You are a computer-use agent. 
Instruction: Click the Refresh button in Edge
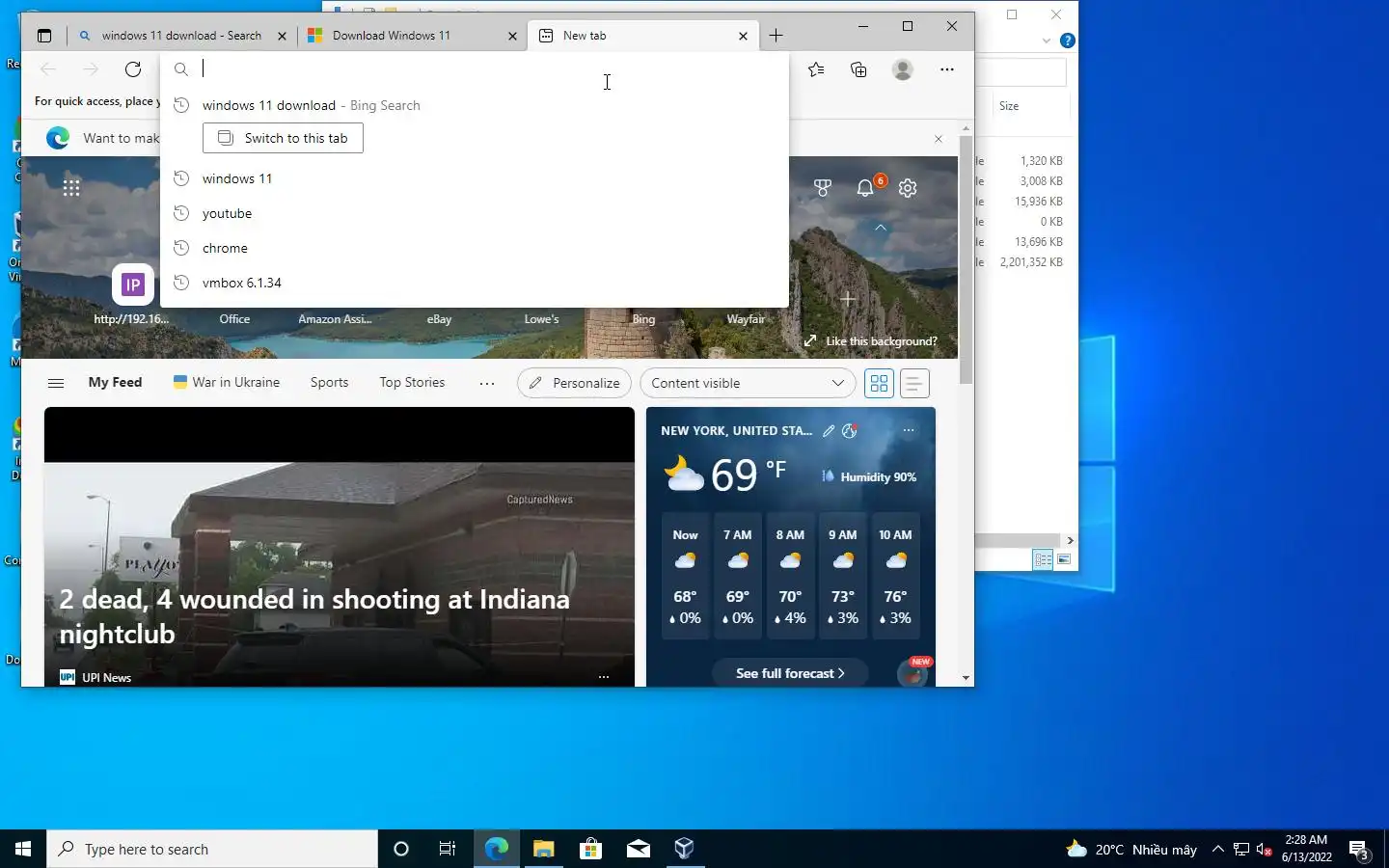133,69
